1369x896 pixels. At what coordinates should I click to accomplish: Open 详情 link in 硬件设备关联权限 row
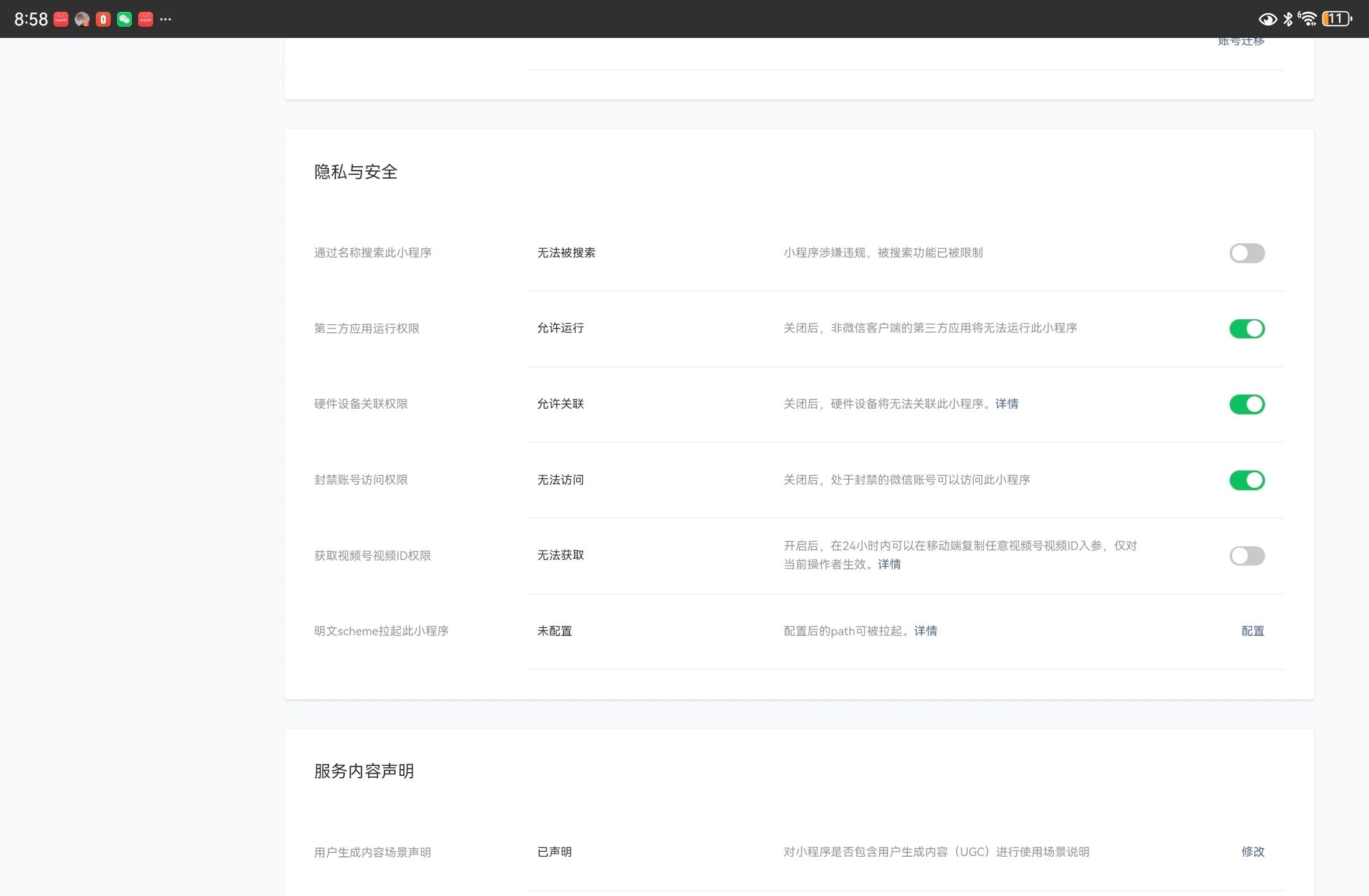point(1006,404)
